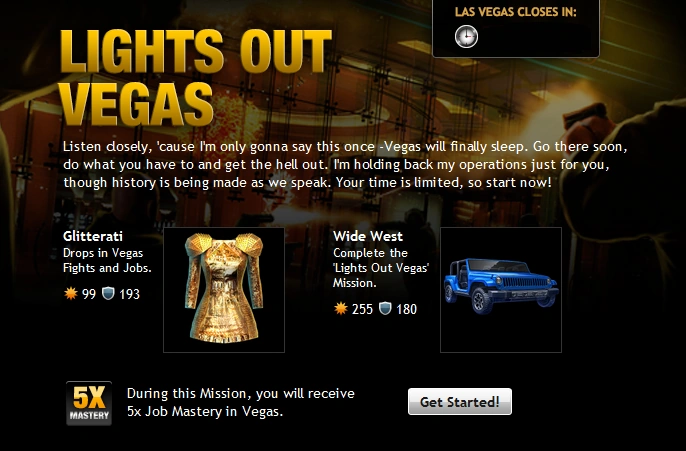
Task: Click the Wide West defense value 180
Action: [406, 309]
